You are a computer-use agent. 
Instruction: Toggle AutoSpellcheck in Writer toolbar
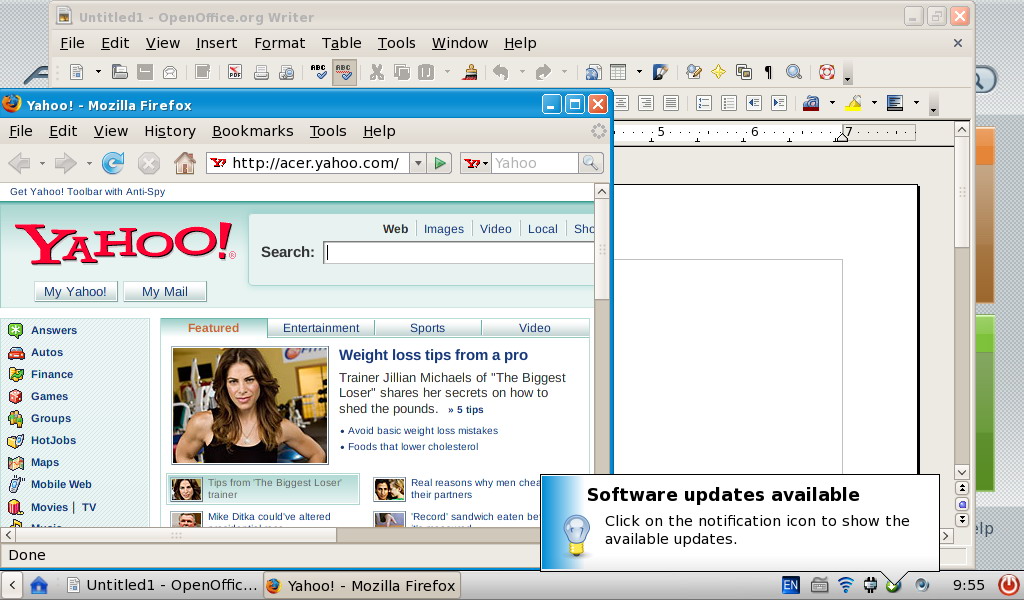click(x=344, y=72)
